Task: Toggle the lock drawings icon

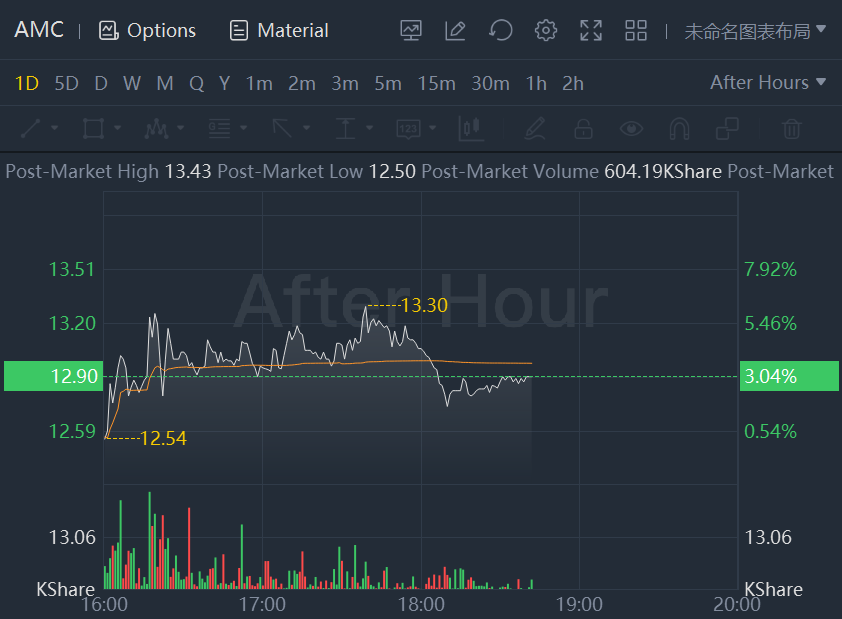Action: (582, 128)
